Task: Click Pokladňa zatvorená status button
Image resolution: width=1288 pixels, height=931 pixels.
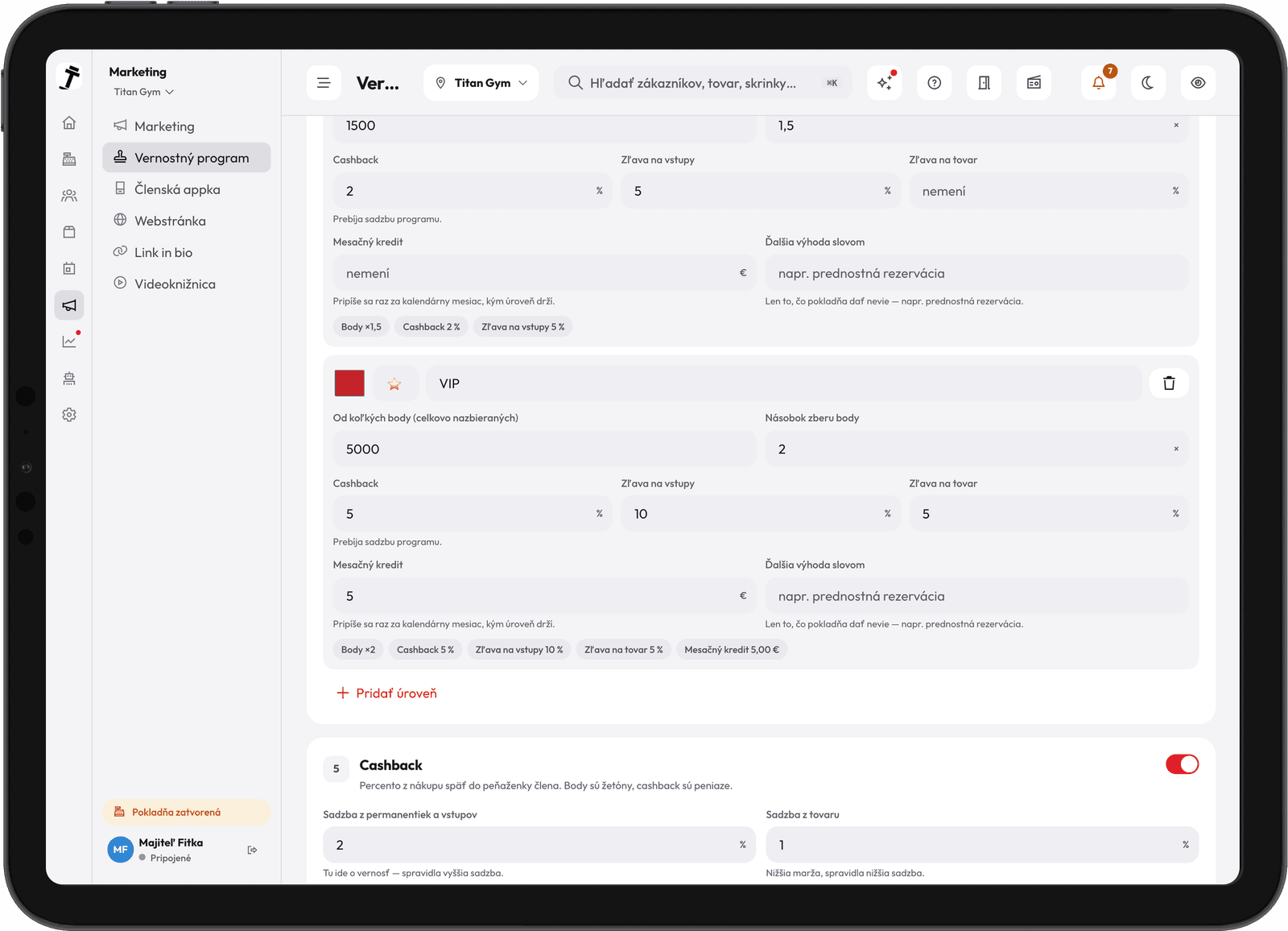Action: (x=186, y=812)
